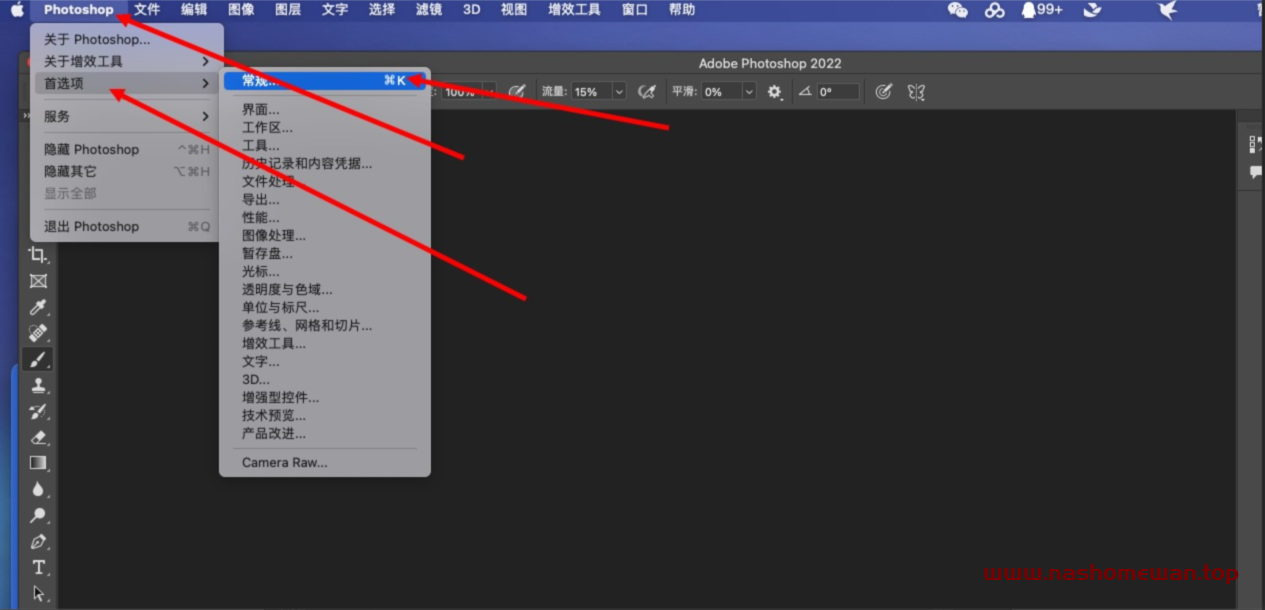Open smoothing options gear icon

(x=774, y=91)
